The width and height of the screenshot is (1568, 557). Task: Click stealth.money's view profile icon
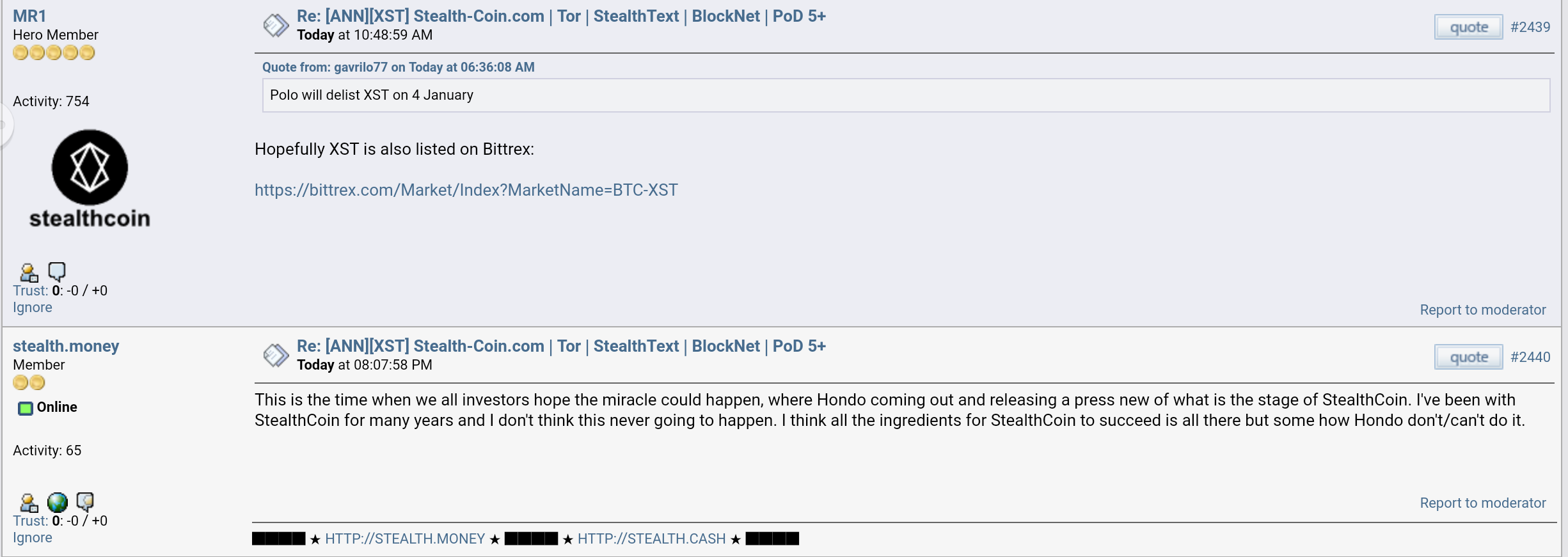[x=29, y=503]
